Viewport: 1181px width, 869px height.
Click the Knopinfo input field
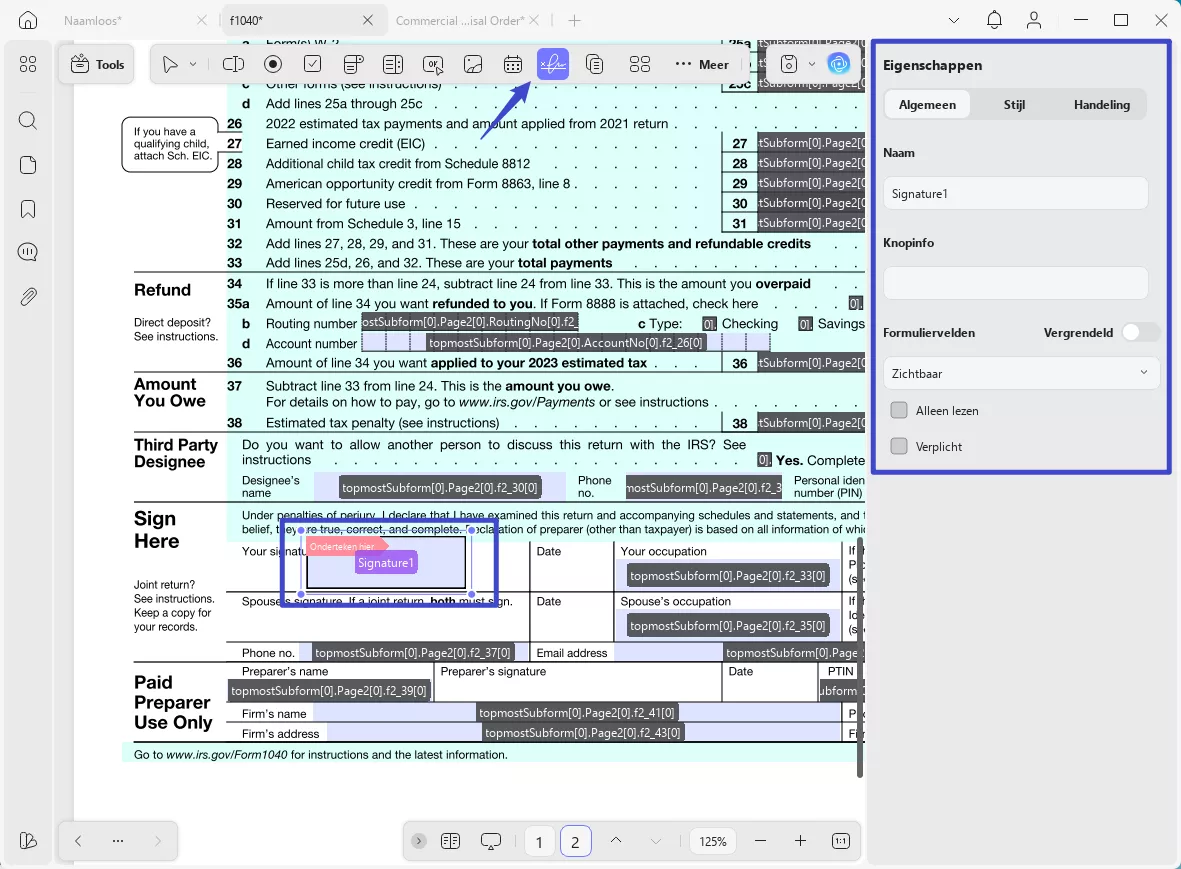coord(1015,283)
